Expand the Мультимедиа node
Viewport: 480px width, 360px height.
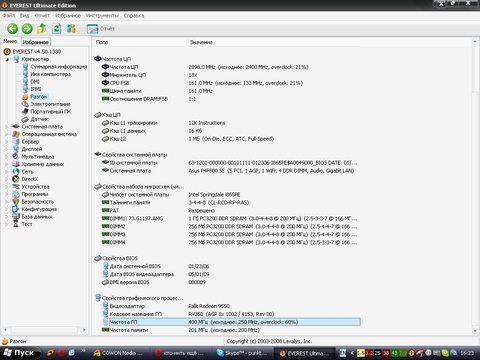point(7,157)
